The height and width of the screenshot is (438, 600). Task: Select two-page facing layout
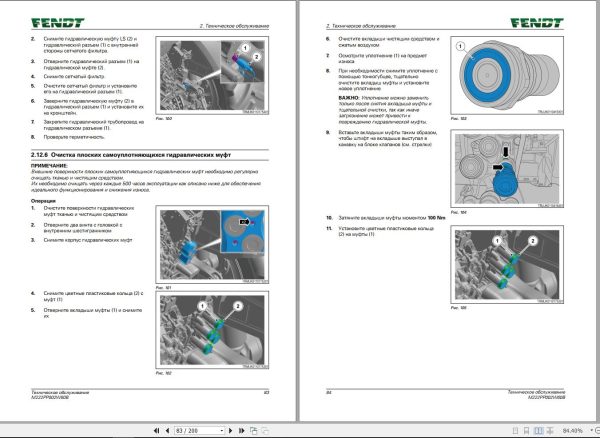pyautogui.click(x=538, y=431)
